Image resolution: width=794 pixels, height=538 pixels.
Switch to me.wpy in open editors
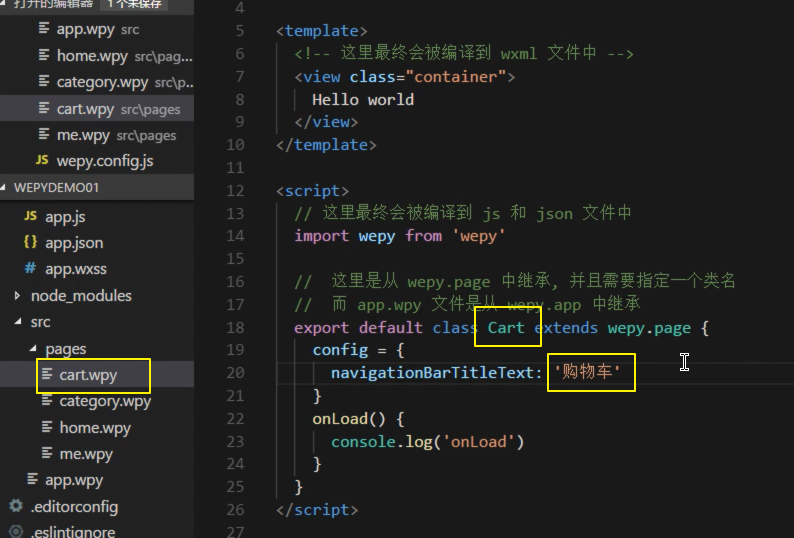(83, 135)
